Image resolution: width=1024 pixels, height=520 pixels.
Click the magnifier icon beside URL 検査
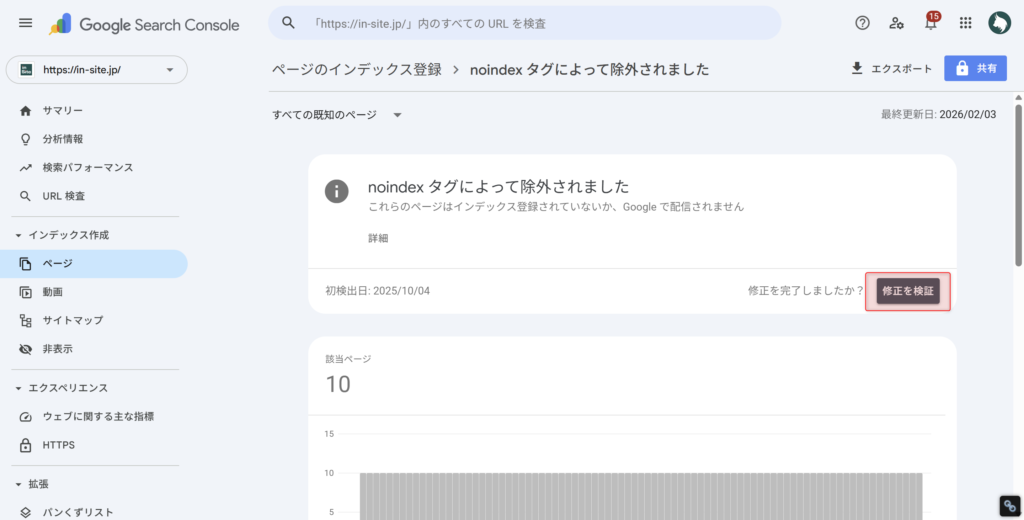[25, 196]
